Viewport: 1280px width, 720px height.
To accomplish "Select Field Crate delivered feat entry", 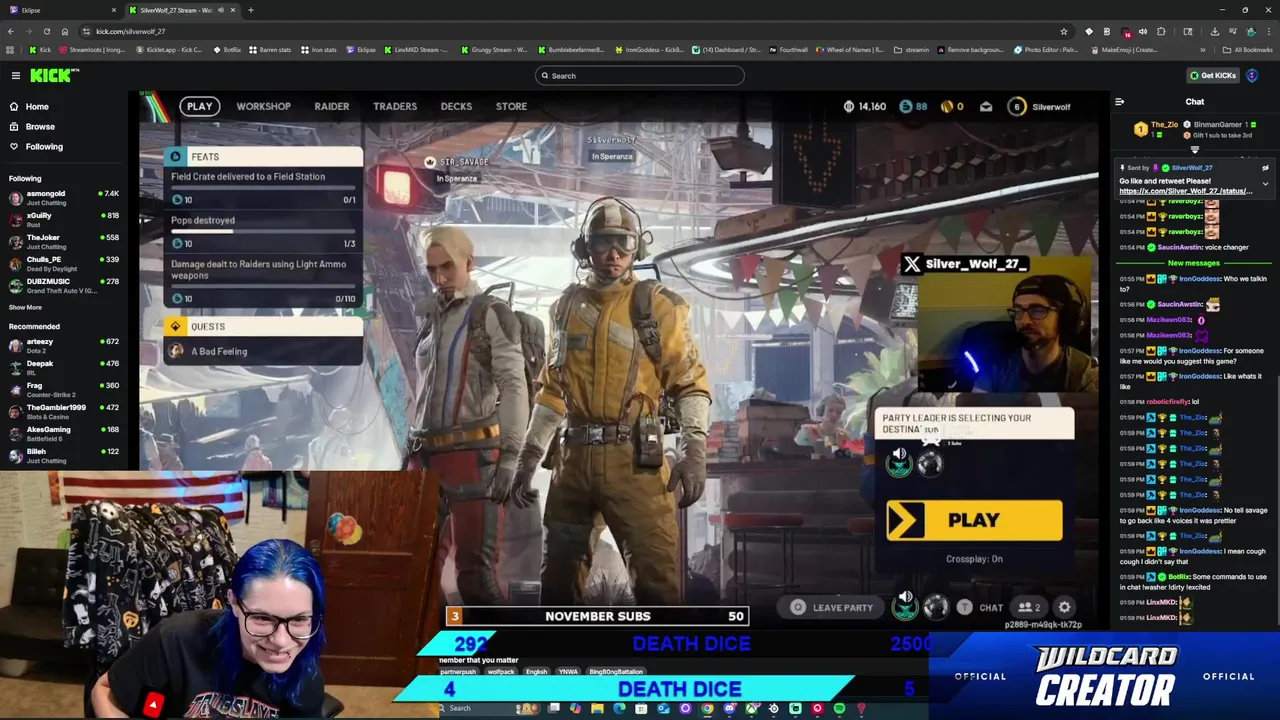I will tap(264, 187).
